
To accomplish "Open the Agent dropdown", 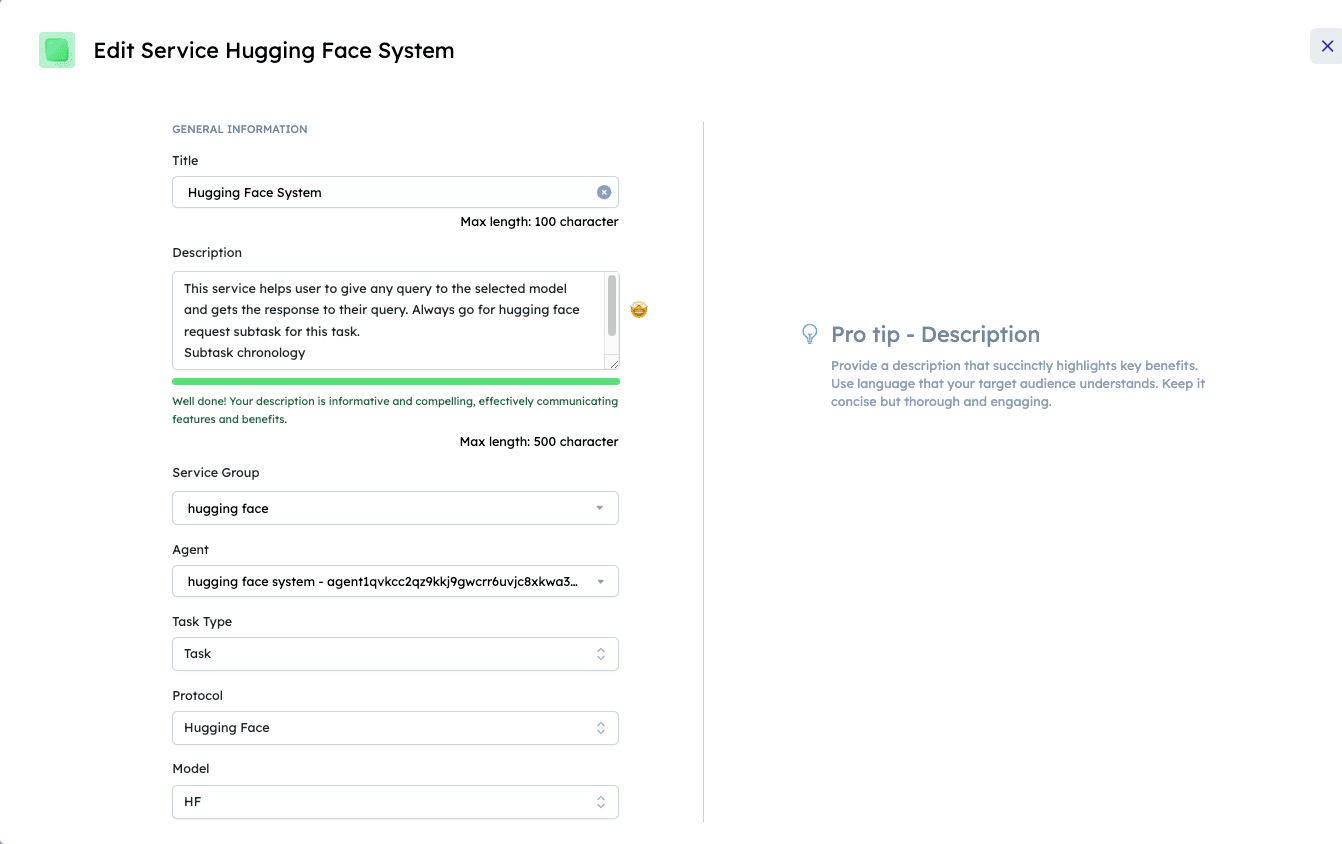I will [395, 581].
